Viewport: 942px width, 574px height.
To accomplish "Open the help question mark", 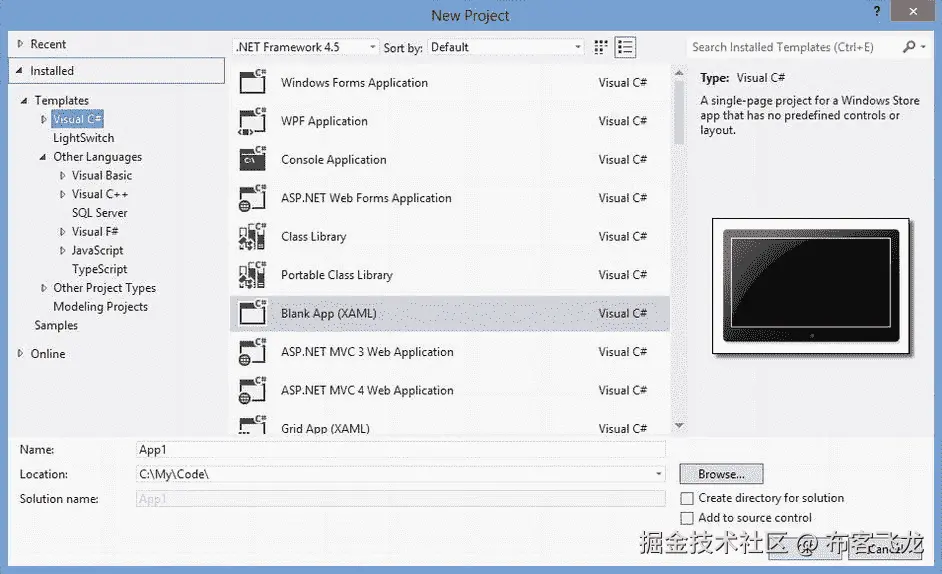I will pos(877,11).
